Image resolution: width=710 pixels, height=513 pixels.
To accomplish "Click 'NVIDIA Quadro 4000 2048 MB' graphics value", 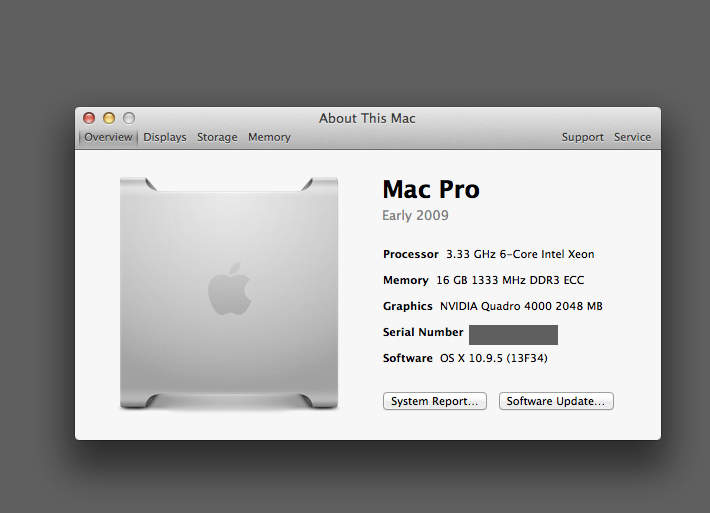I will point(521,307).
